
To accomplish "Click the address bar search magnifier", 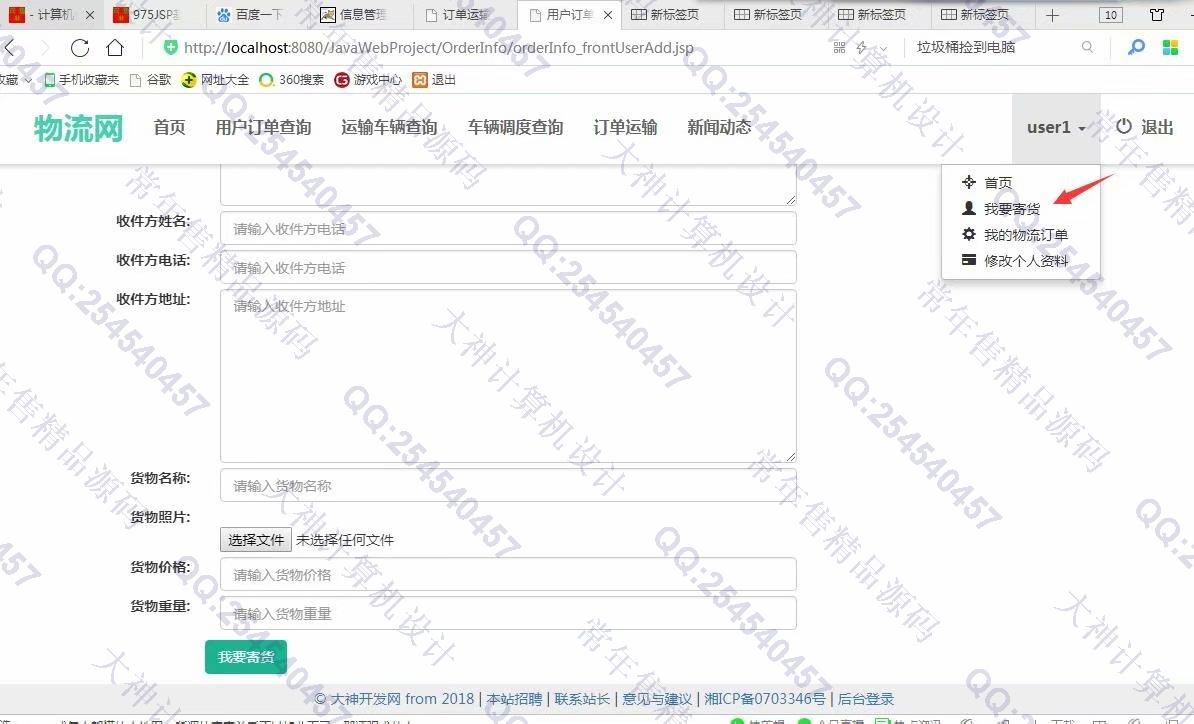I will pos(1087,47).
